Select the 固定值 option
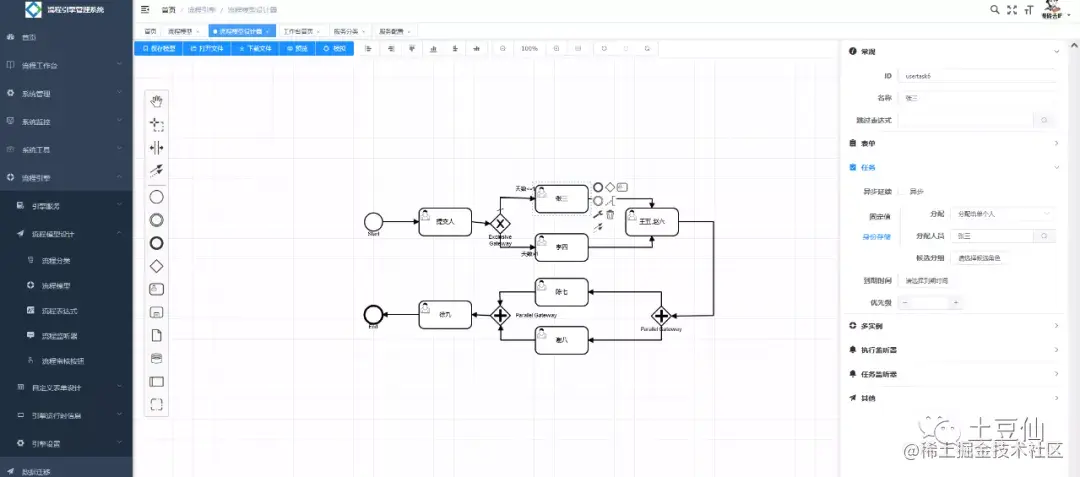Screen dimensions: 1080x477 pos(880,216)
